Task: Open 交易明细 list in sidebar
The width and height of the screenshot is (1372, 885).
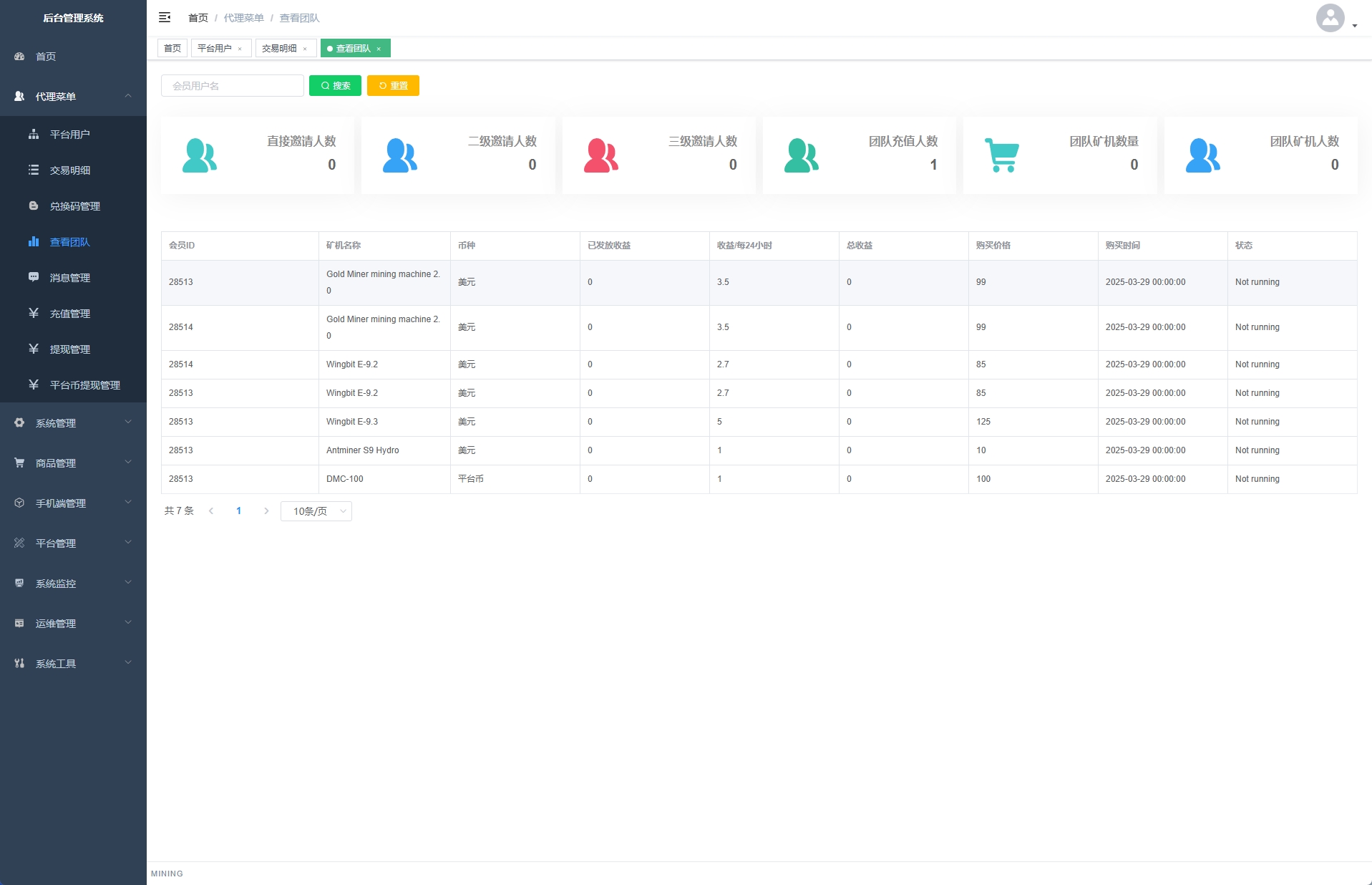Action: tap(69, 170)
